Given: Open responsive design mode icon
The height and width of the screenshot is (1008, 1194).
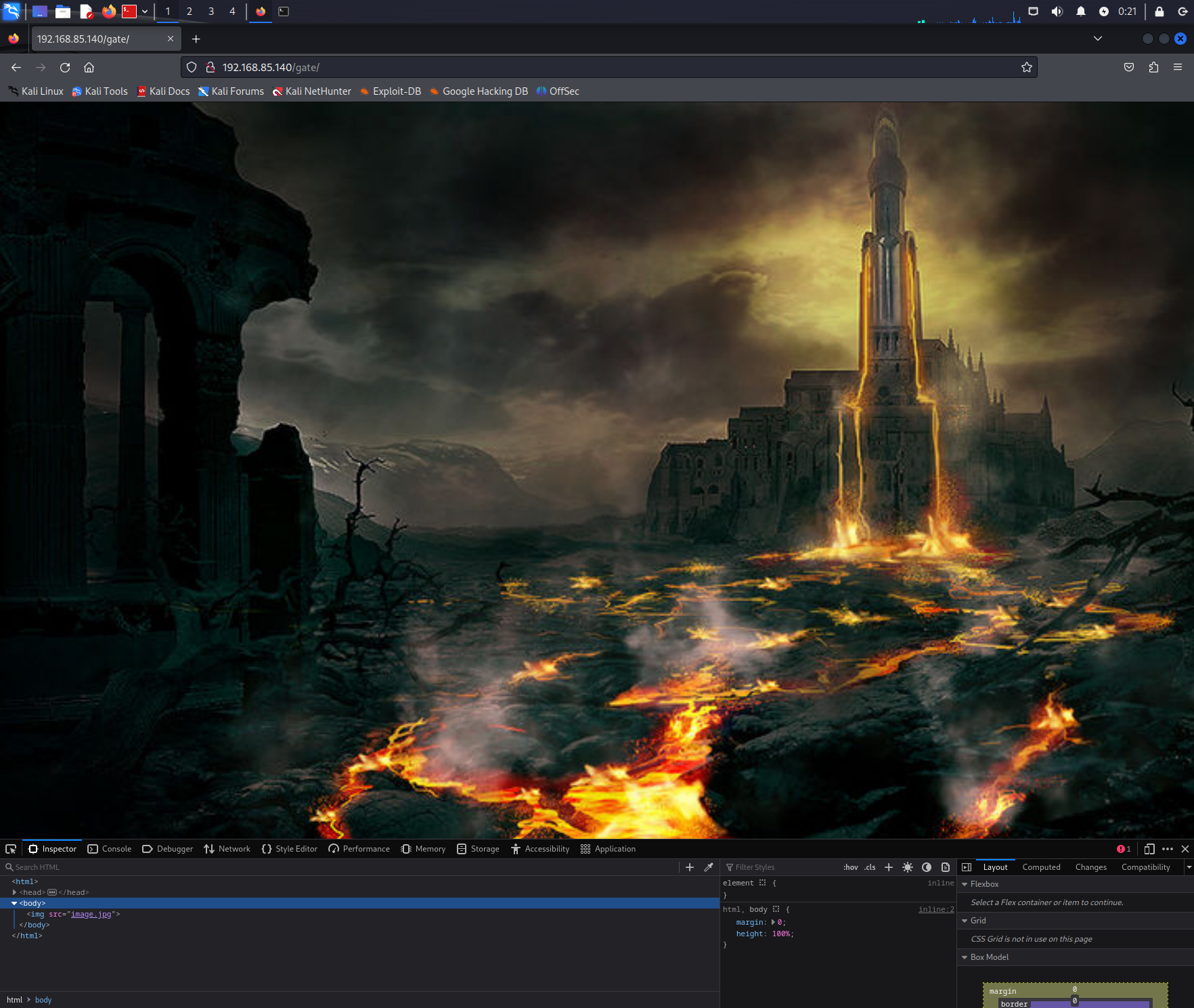Looking at the screenshot, I should pos(1149,849).
